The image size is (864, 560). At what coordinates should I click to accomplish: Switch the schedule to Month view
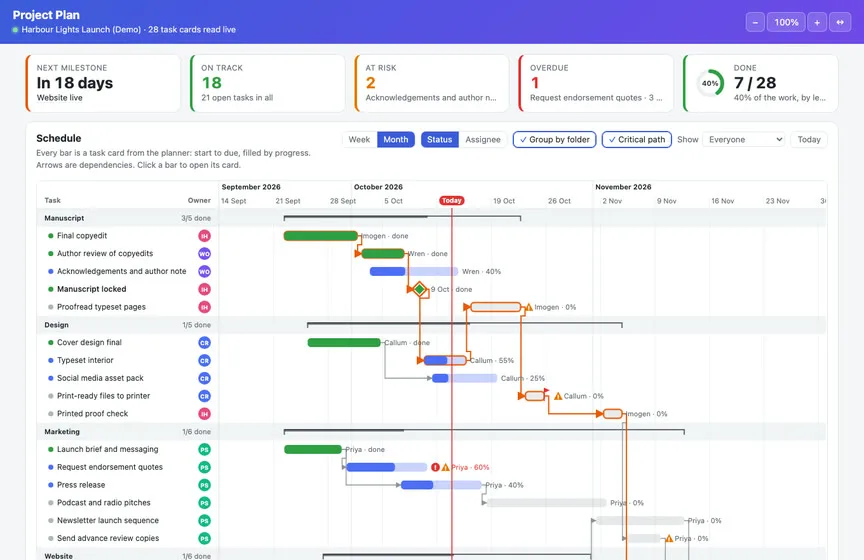396,139
